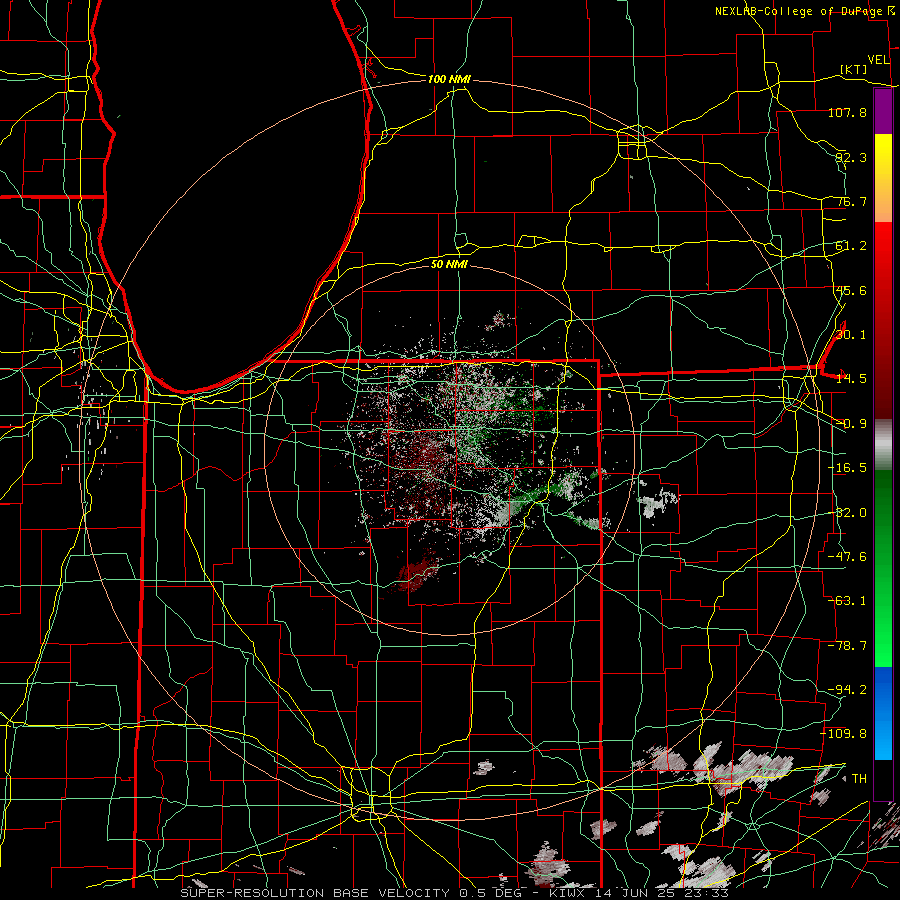Pick the dark blue swatch near -94.2
Viewport: 900px width, 900px height.
pos(883,689)
